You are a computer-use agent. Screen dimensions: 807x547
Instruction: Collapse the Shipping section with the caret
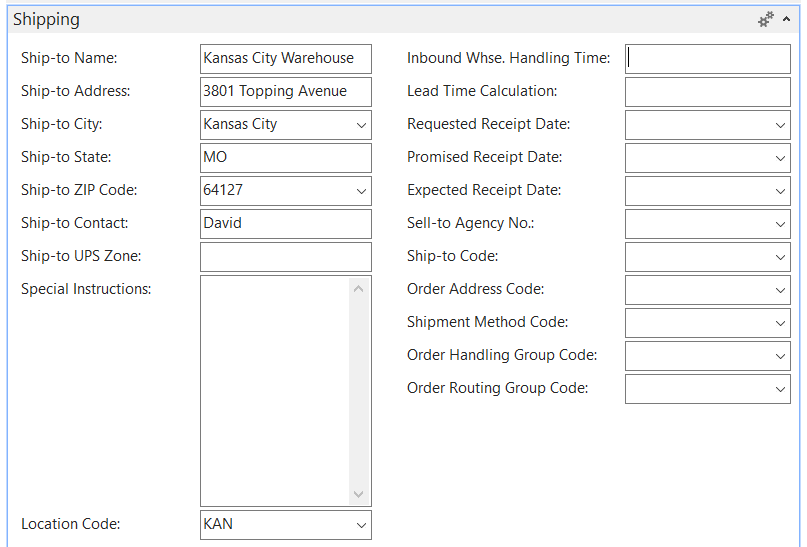click(x=786, y=19)
